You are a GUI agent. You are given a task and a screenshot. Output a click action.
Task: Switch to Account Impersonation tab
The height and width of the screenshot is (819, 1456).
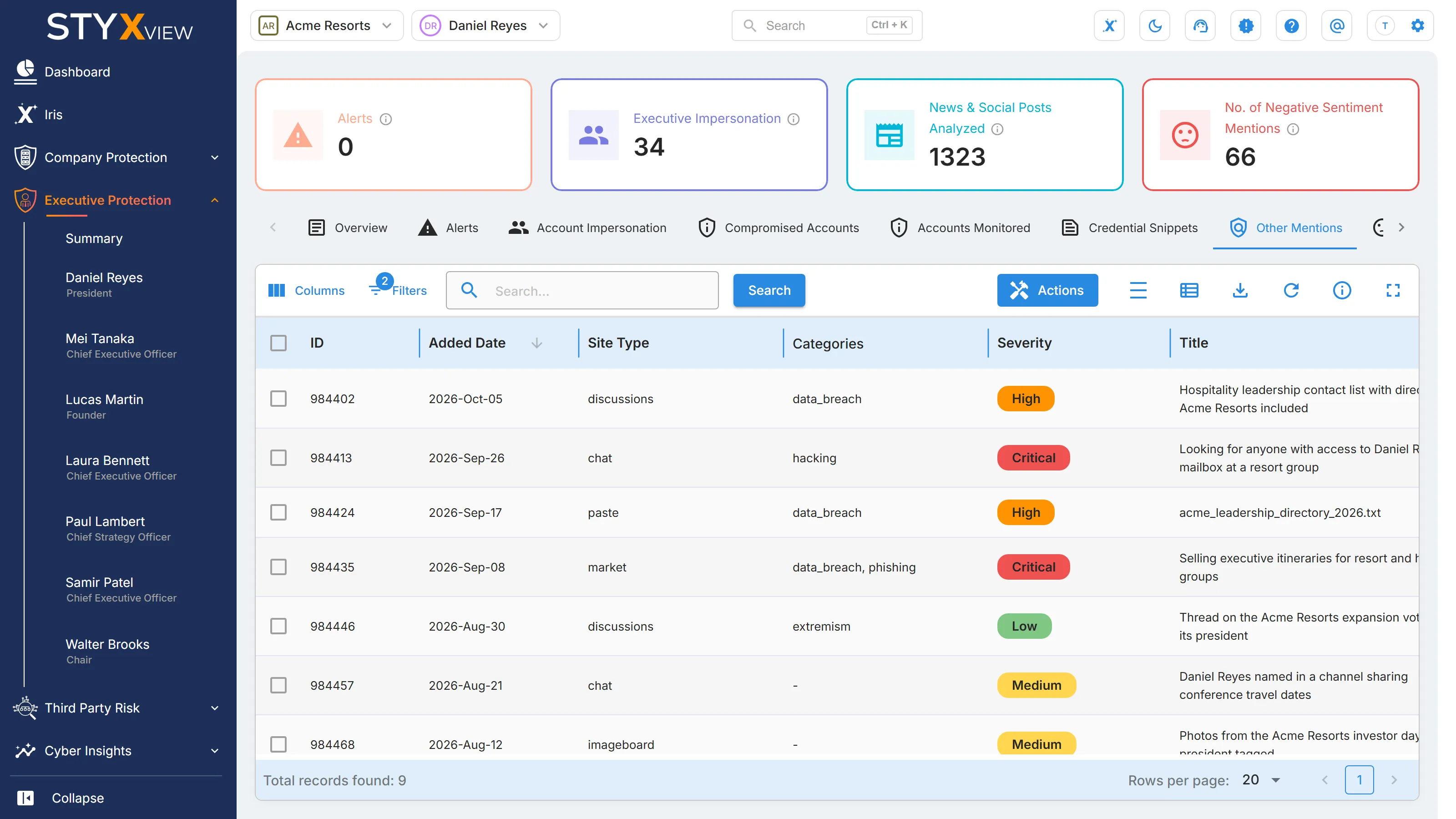pos(587,228)
